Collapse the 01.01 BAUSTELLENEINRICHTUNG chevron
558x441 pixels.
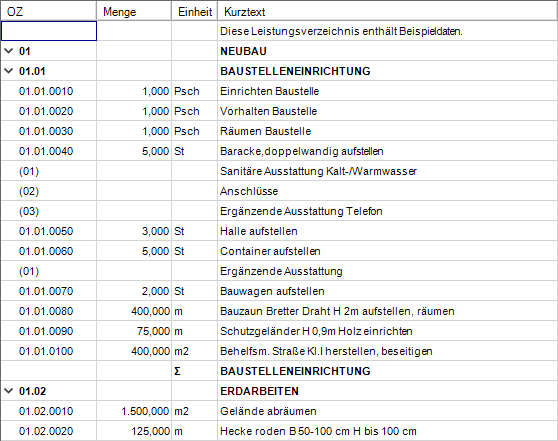tap(9, 71)
